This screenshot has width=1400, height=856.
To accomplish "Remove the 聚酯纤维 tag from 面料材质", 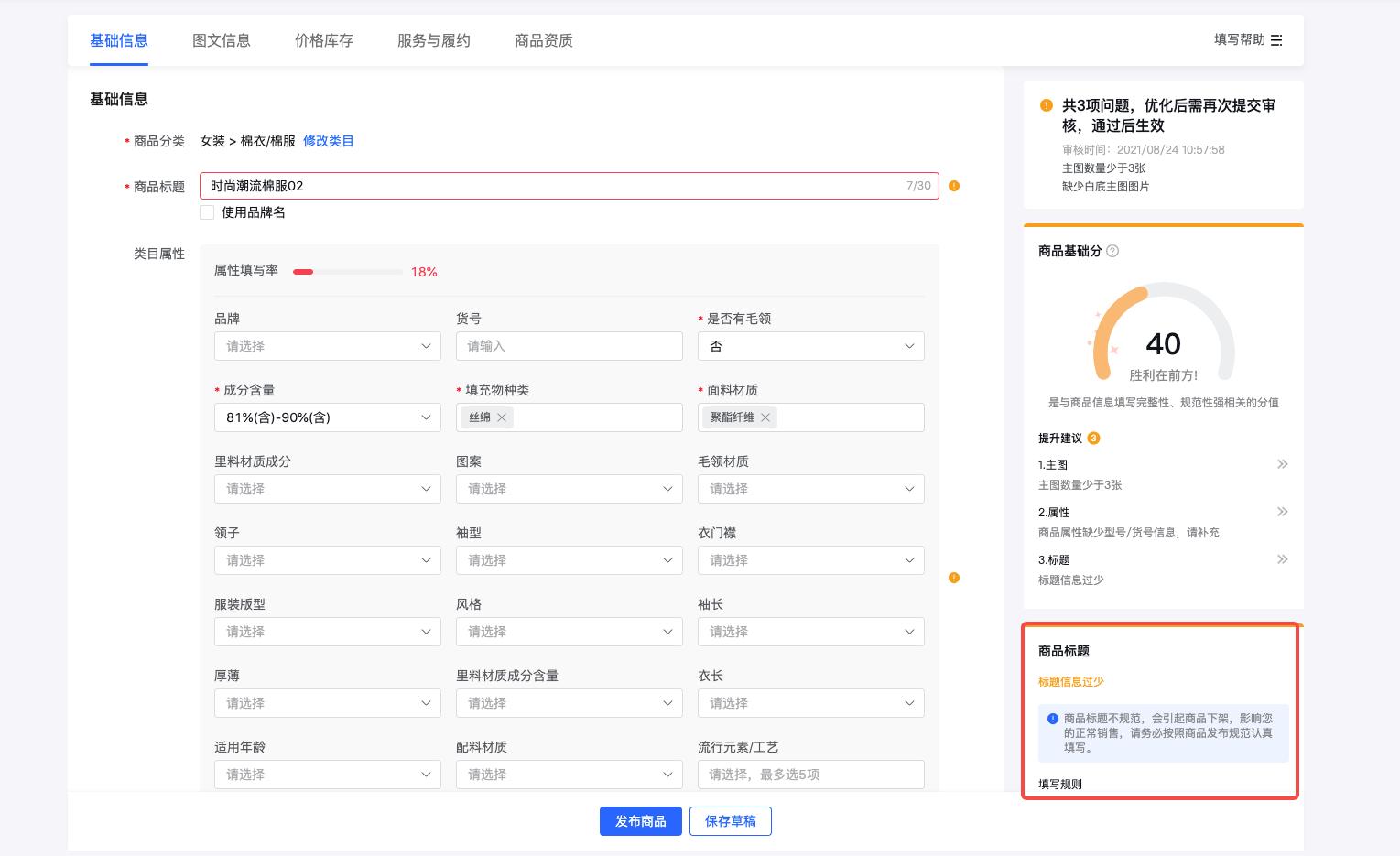I will [x=765, y=417].
